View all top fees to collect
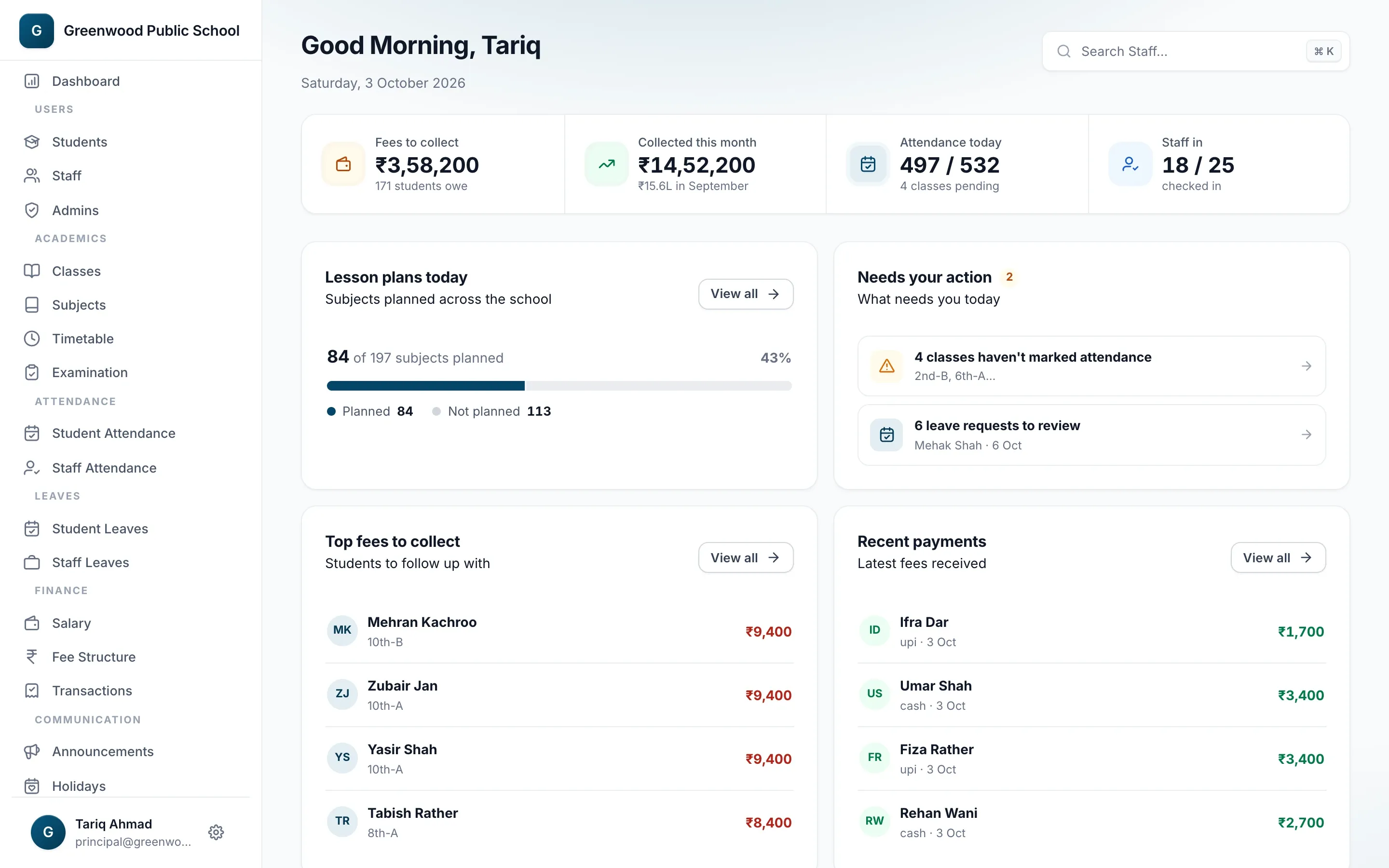Screen dimensions: 1389x868 (746, 557)
